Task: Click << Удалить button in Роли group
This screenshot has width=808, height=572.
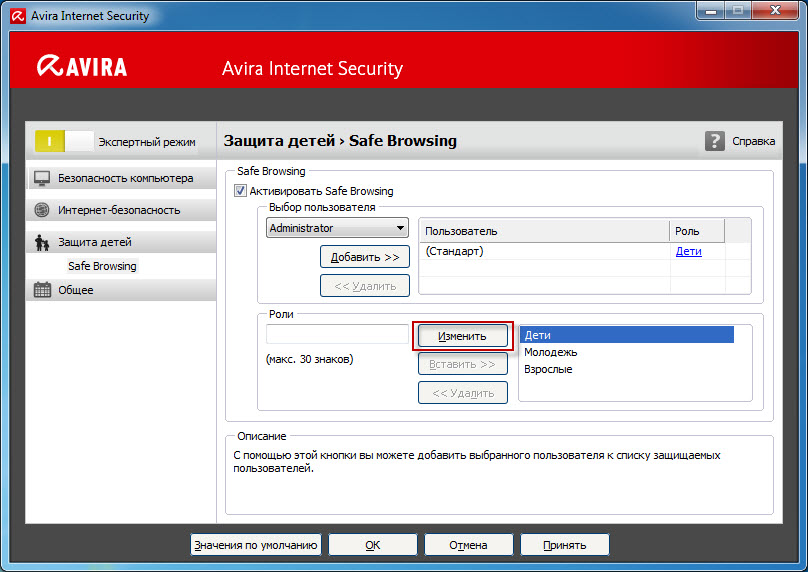Action: 462,393
